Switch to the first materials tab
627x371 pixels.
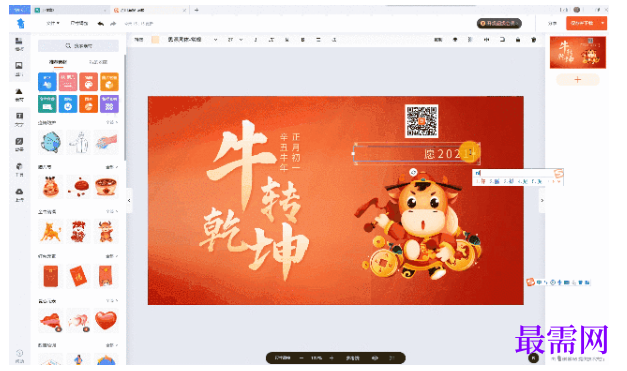(58, 62)
